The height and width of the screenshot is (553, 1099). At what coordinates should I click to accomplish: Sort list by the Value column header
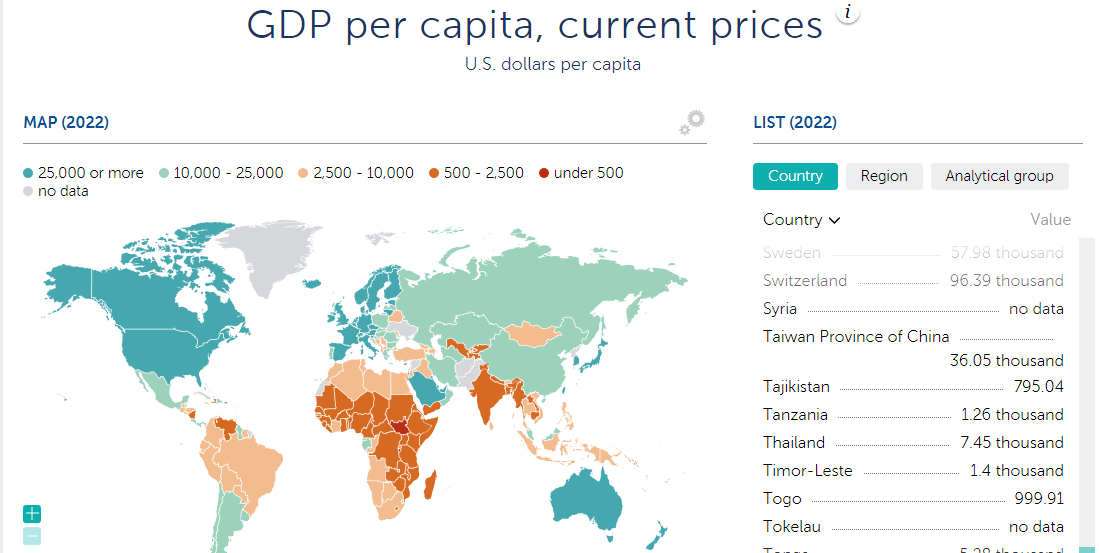[x=1050, y=220]
